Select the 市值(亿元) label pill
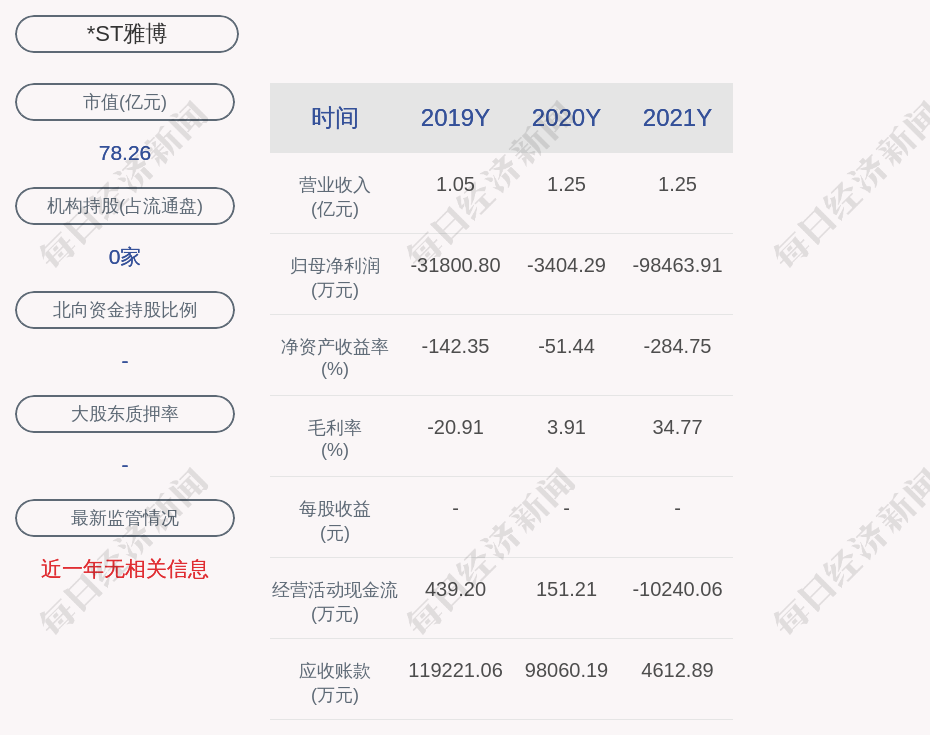Screen dimensions: 930x735 click(x=125, y=102)
